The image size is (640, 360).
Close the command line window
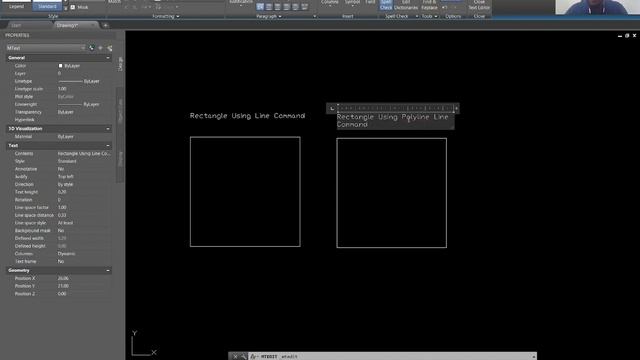(235, 356)
